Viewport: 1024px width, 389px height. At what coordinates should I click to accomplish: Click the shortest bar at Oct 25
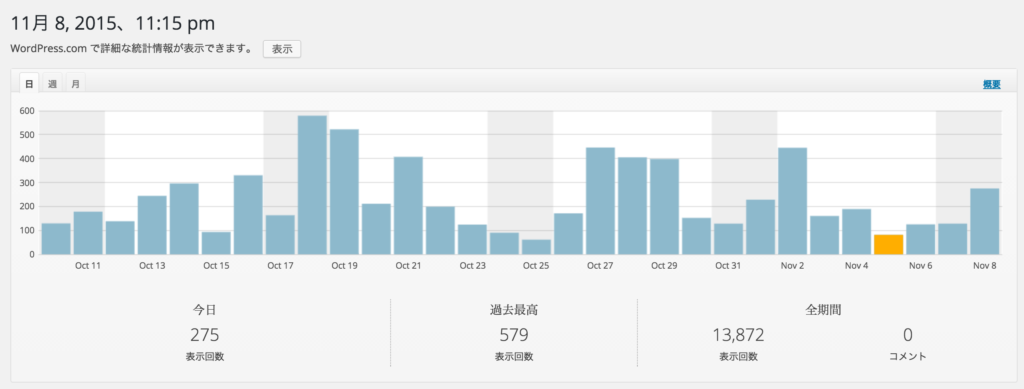[536, 247]
